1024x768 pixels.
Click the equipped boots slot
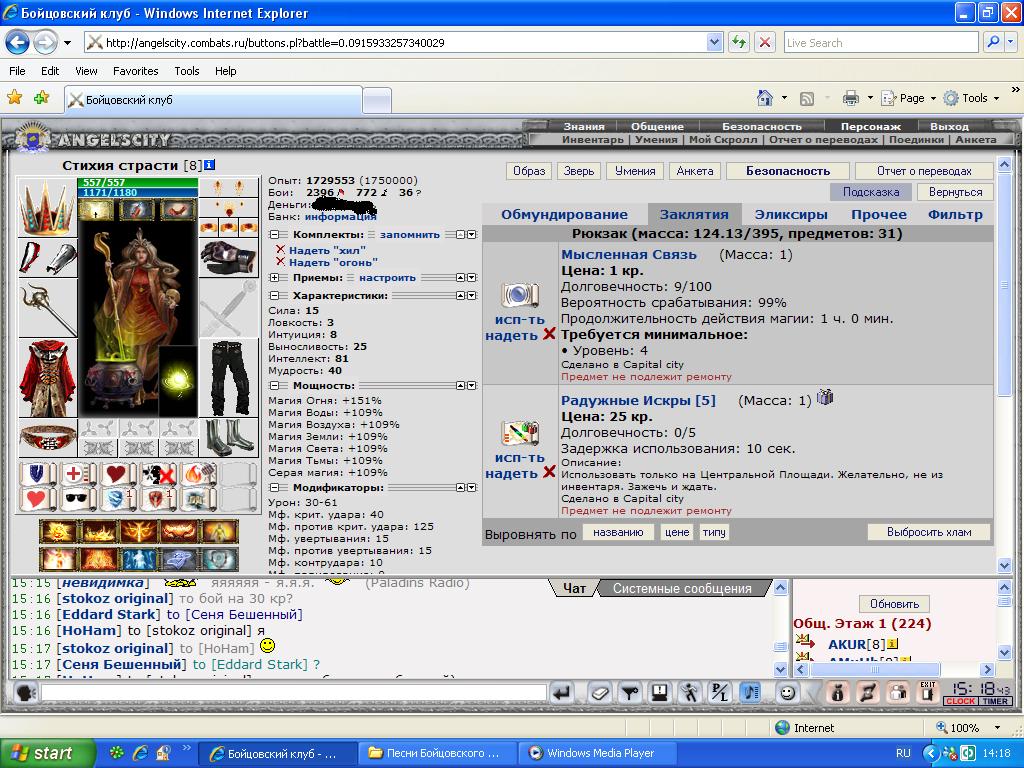tap(229, 438)
